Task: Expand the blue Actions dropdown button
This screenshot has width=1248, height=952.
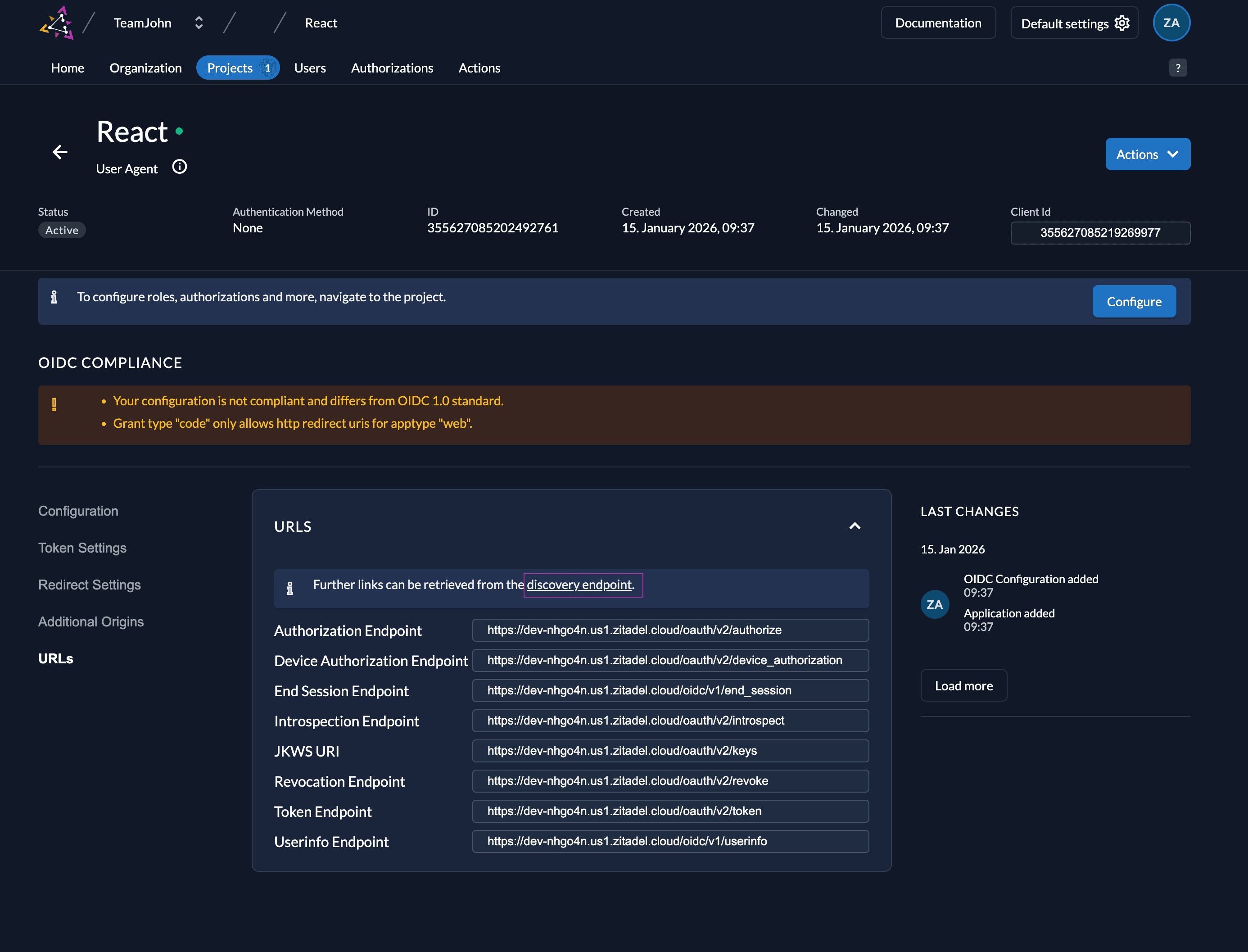Action: coord(1147,154)
